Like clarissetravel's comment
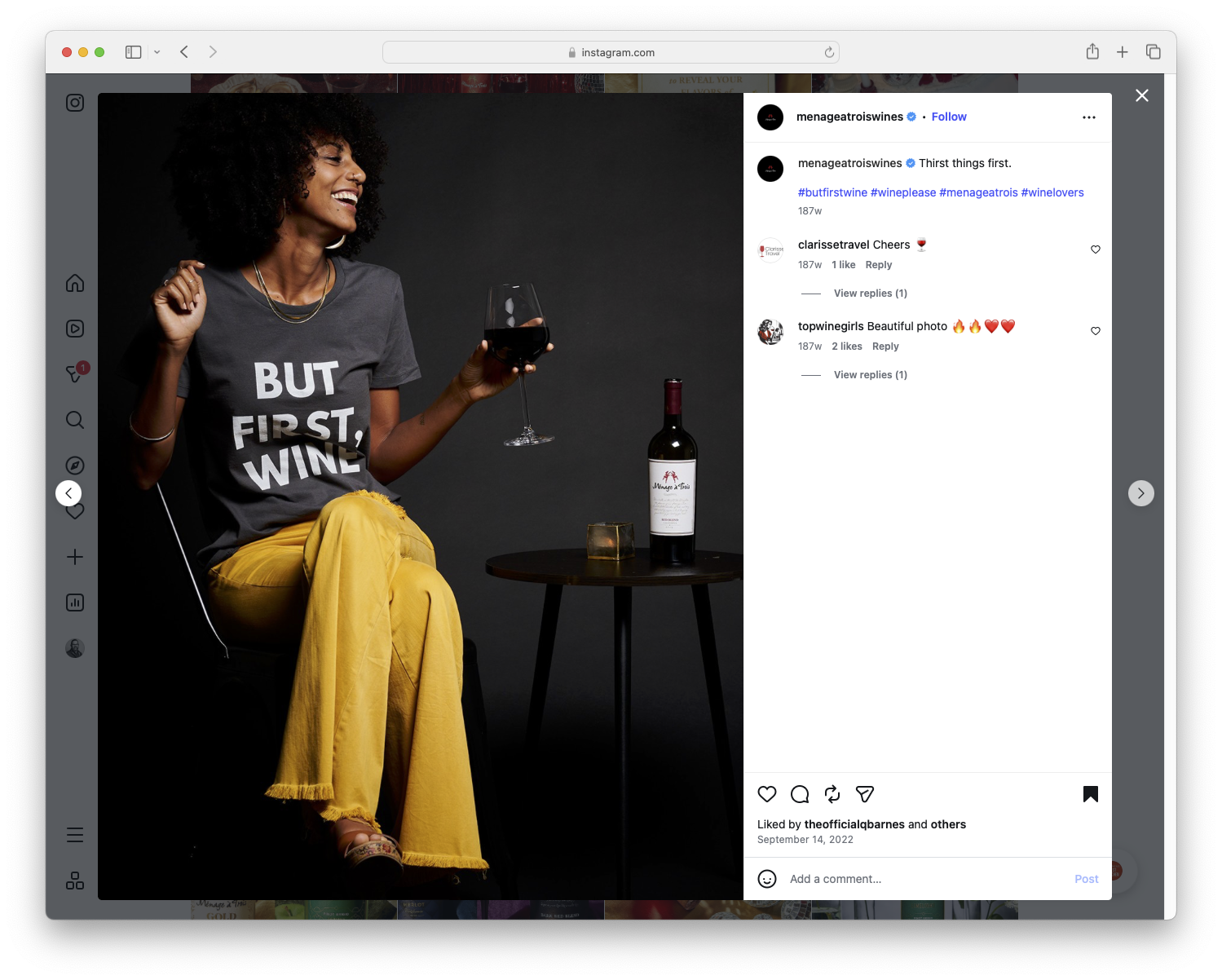 pyautogui.click(x=1095, y=249)
